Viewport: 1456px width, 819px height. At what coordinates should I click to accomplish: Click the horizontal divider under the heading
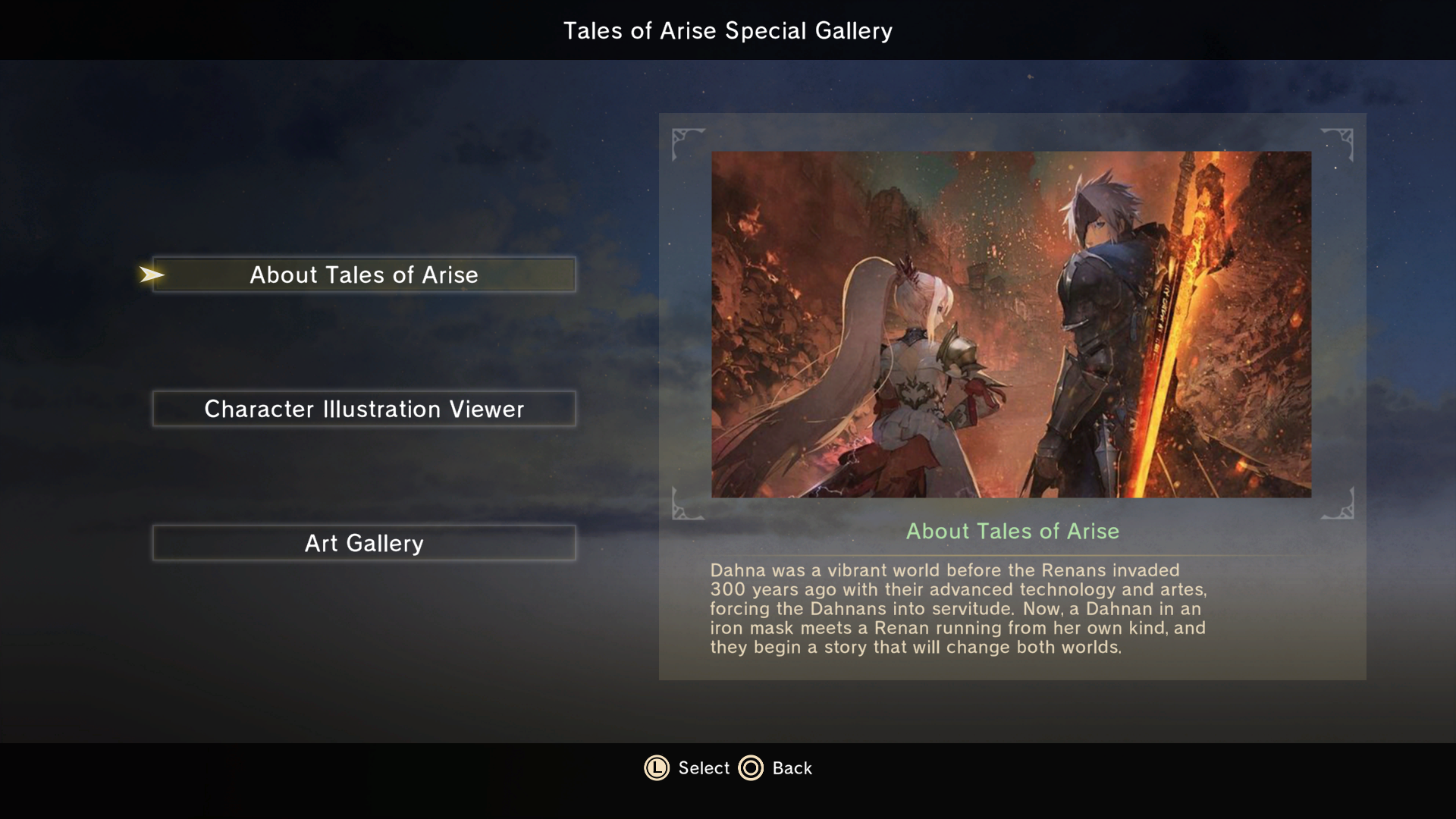pos(1012,555)
